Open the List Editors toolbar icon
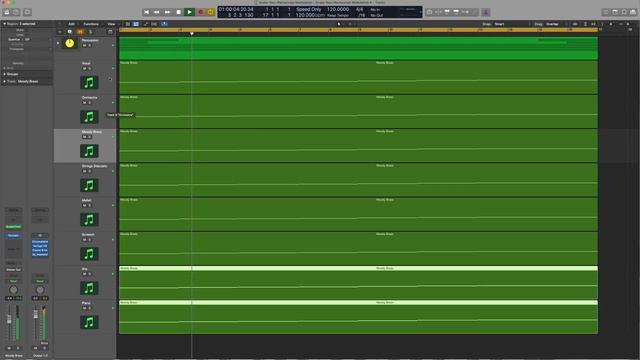The width and height of the screenshot is (640, 360). point(606,12)
